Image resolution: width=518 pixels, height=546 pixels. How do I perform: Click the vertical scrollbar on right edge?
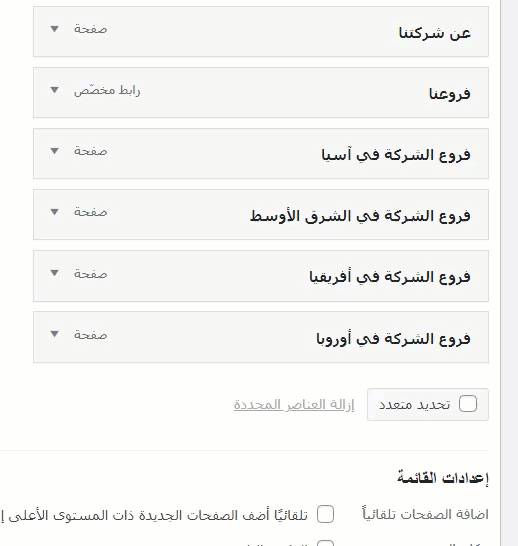click(509, 273)
